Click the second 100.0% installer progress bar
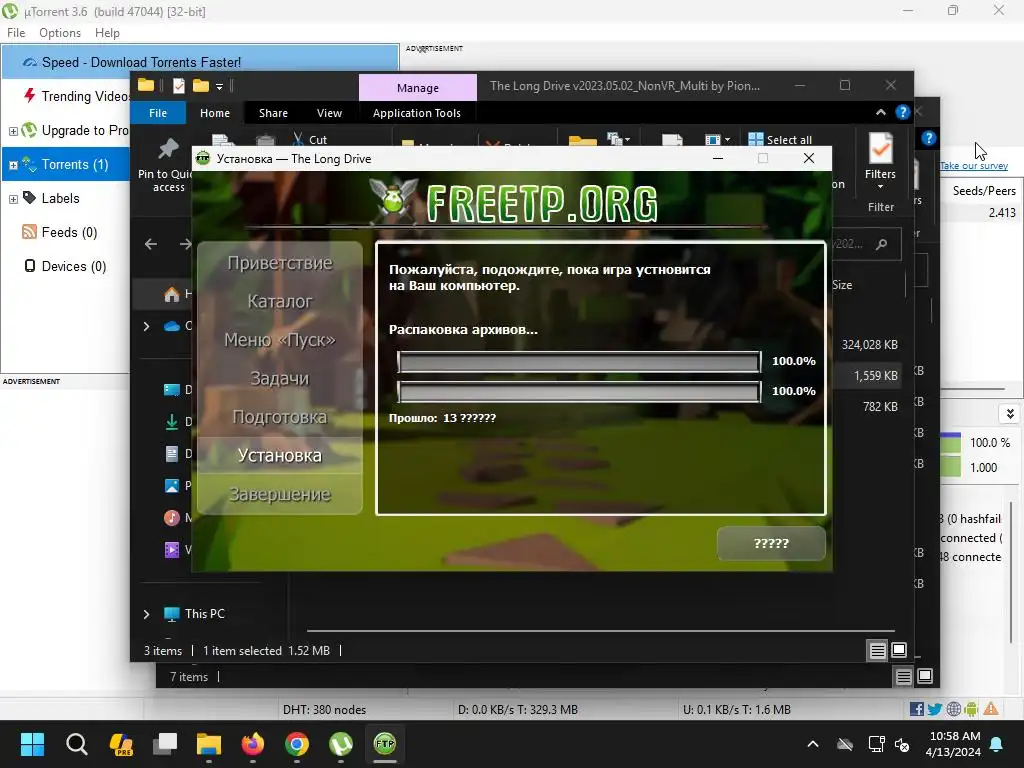1024x768 pixels. (579, 391)
